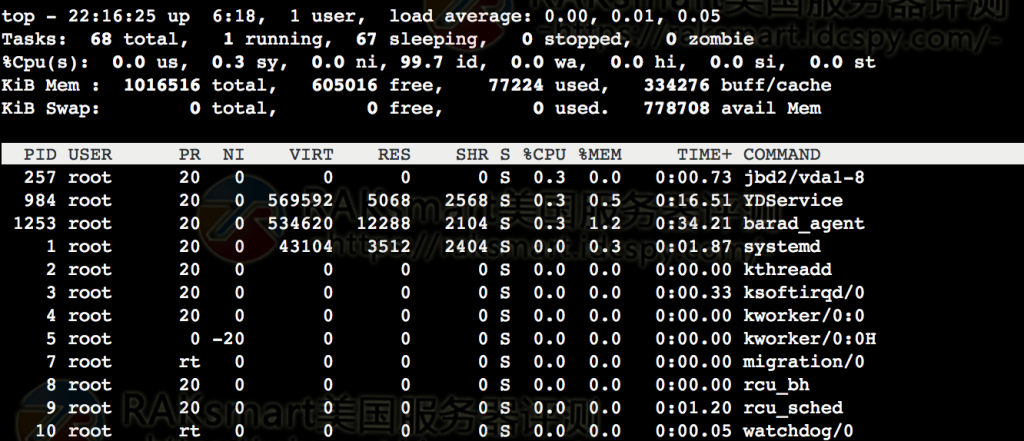Image resolution: width=1024 pixels, height=441 pixels.
Task: Select the kthreadd process row command
Action: point(788,270)
